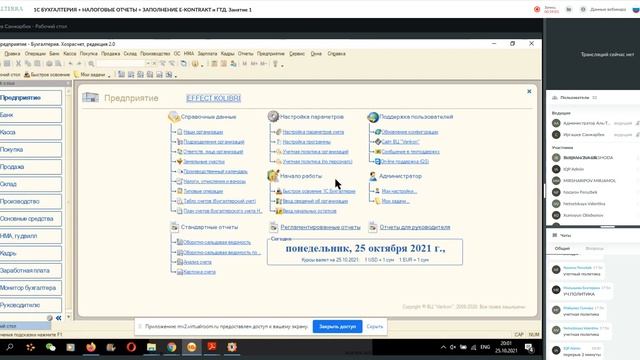Open the Операции menu
Viewport: 640px width, 360px height.
(35, 53)
